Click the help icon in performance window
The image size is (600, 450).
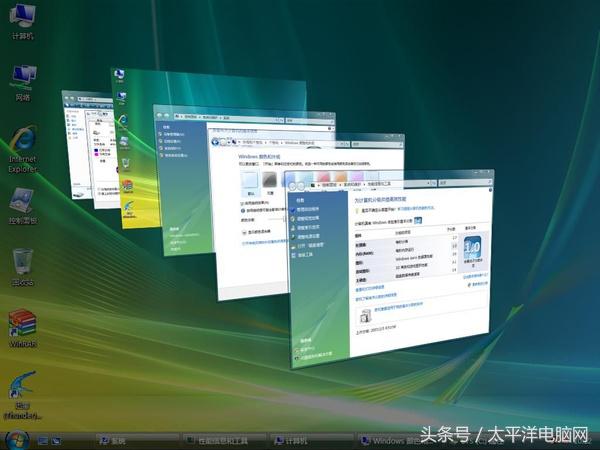point(490,190)
